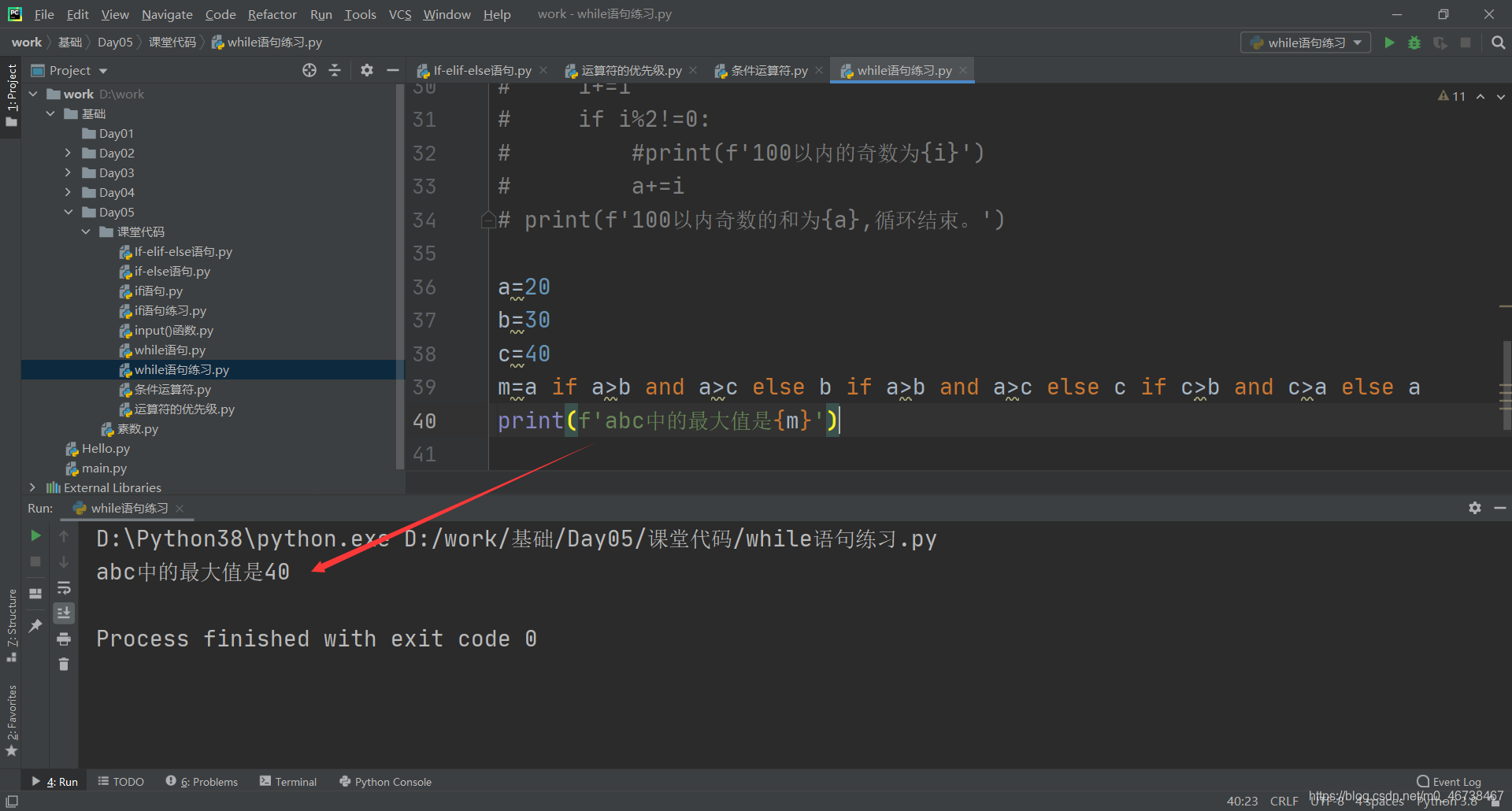Run with coverage using the toolbar icon
The height and width of the screenshot is (811, 1512).
1440,43
